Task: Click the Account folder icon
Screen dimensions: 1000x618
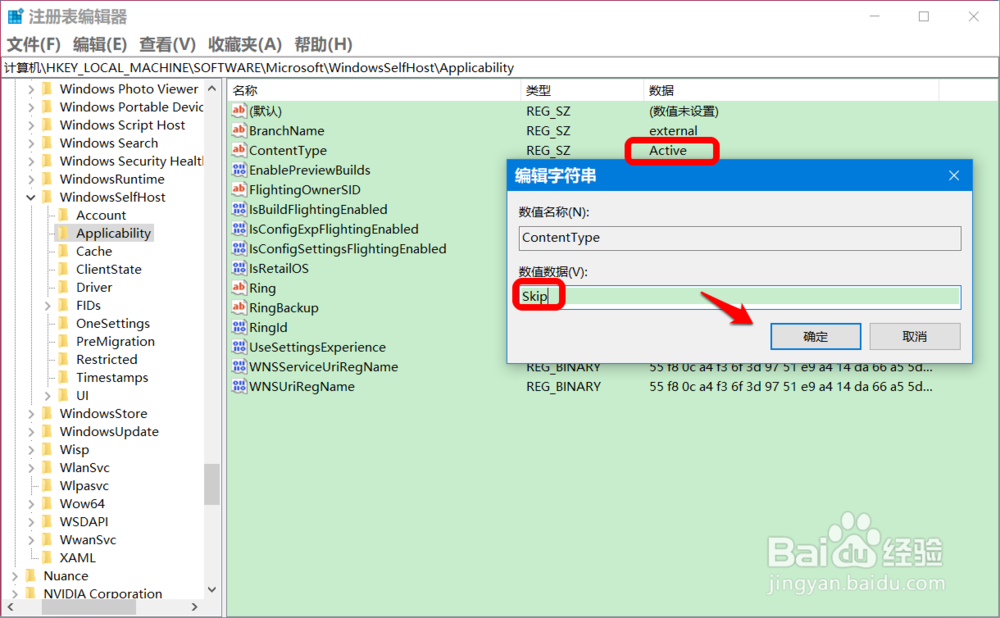Action: [x=64, y=215]
